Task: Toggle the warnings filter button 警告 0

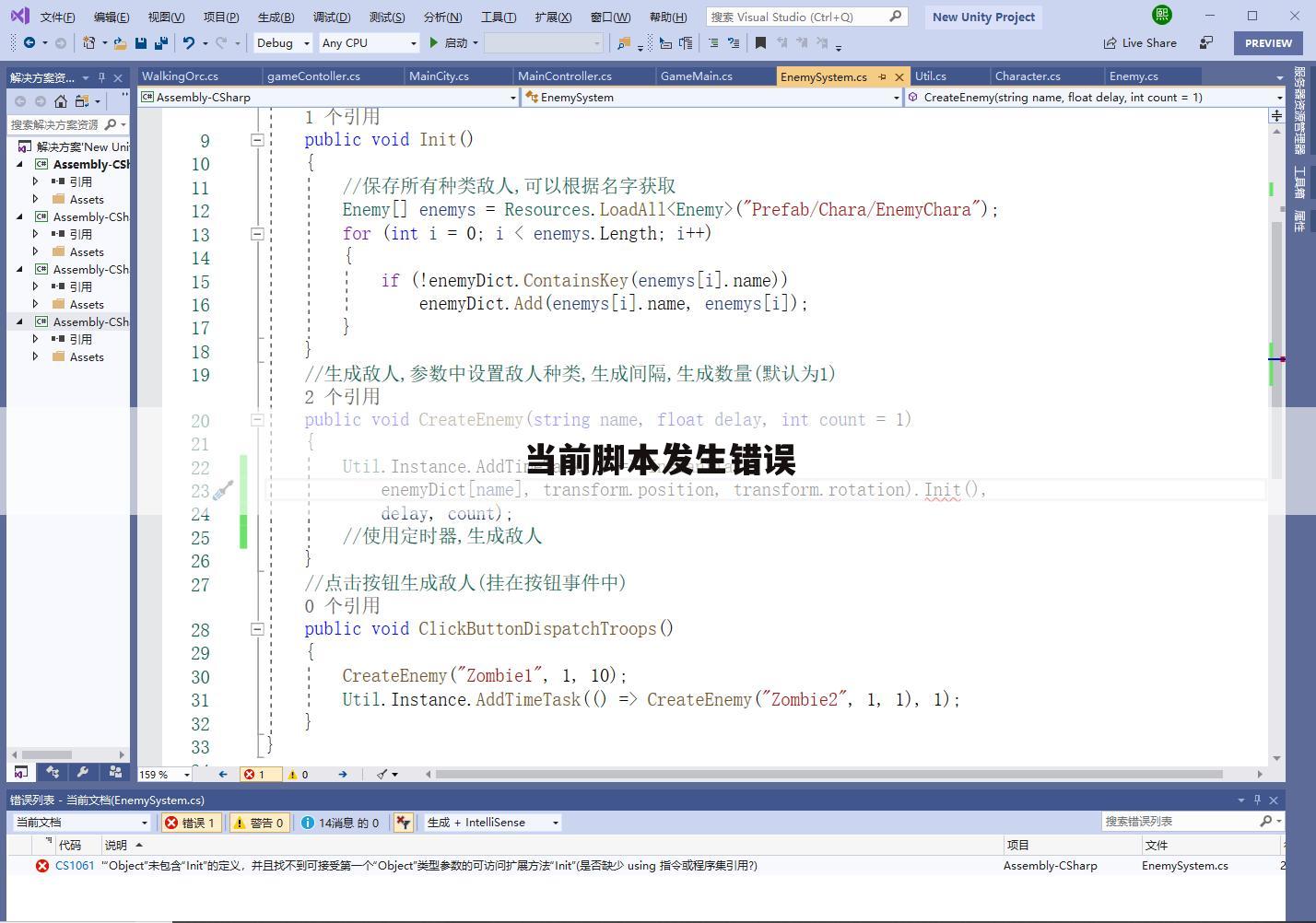Action: pyautogui.click(x=260, y=823)
